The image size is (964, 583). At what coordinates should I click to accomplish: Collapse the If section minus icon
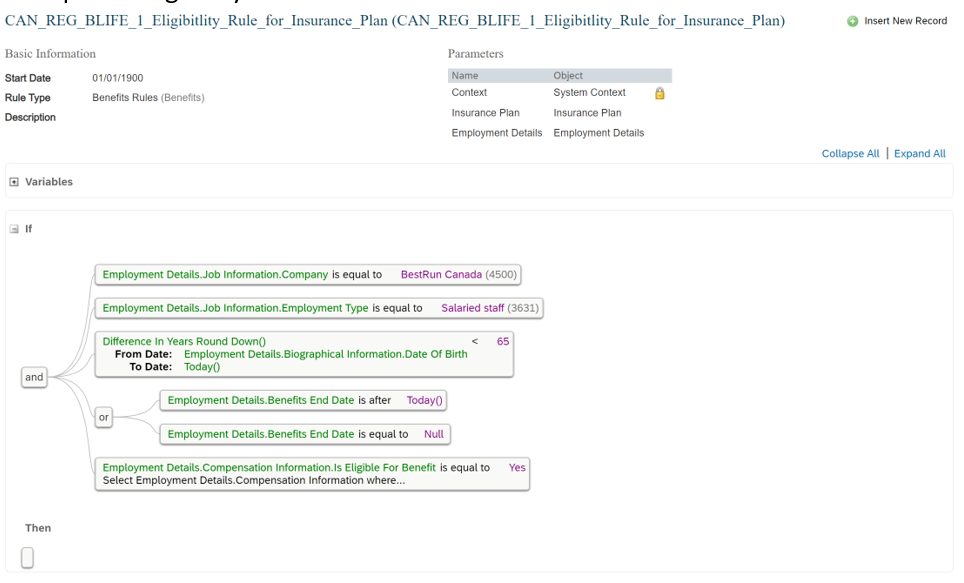14,229
